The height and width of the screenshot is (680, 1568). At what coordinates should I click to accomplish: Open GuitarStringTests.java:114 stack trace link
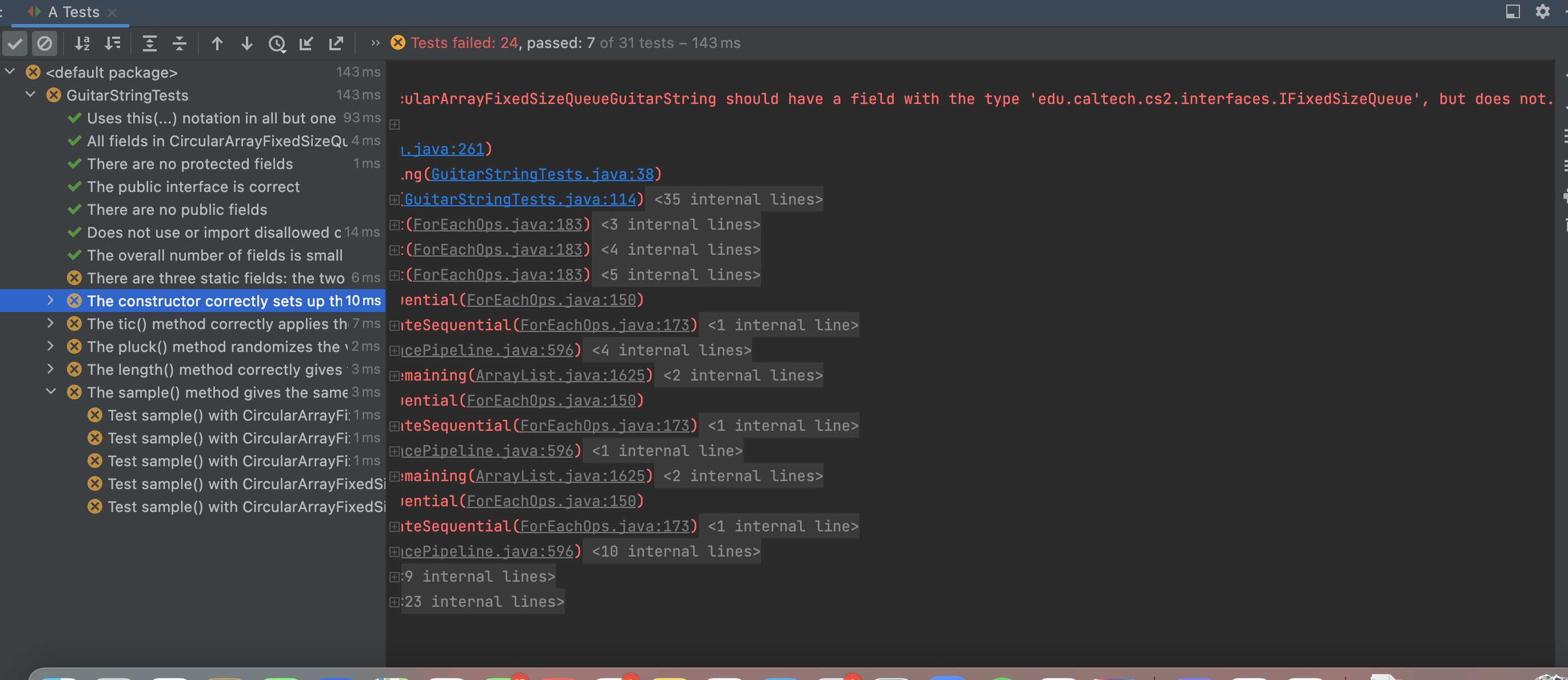pos(519,199)
